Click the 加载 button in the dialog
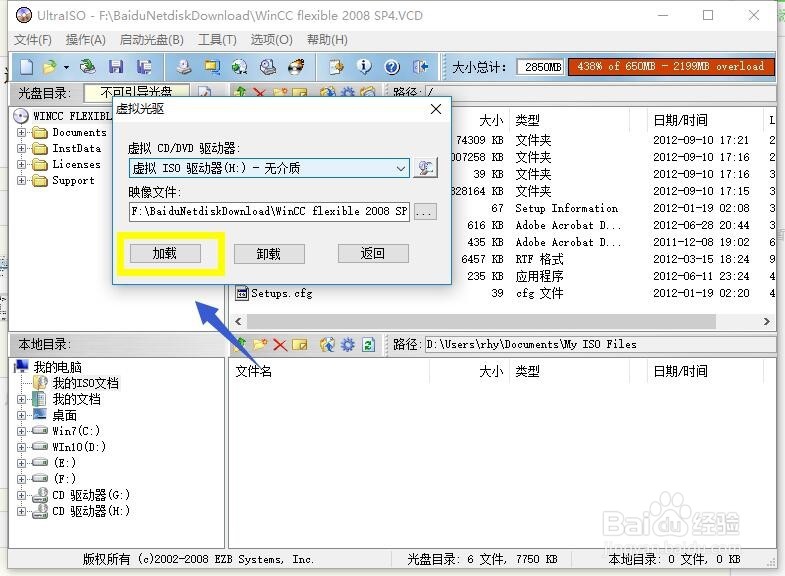Viewport: 785px width, 576px height. [x=165, y=253]
